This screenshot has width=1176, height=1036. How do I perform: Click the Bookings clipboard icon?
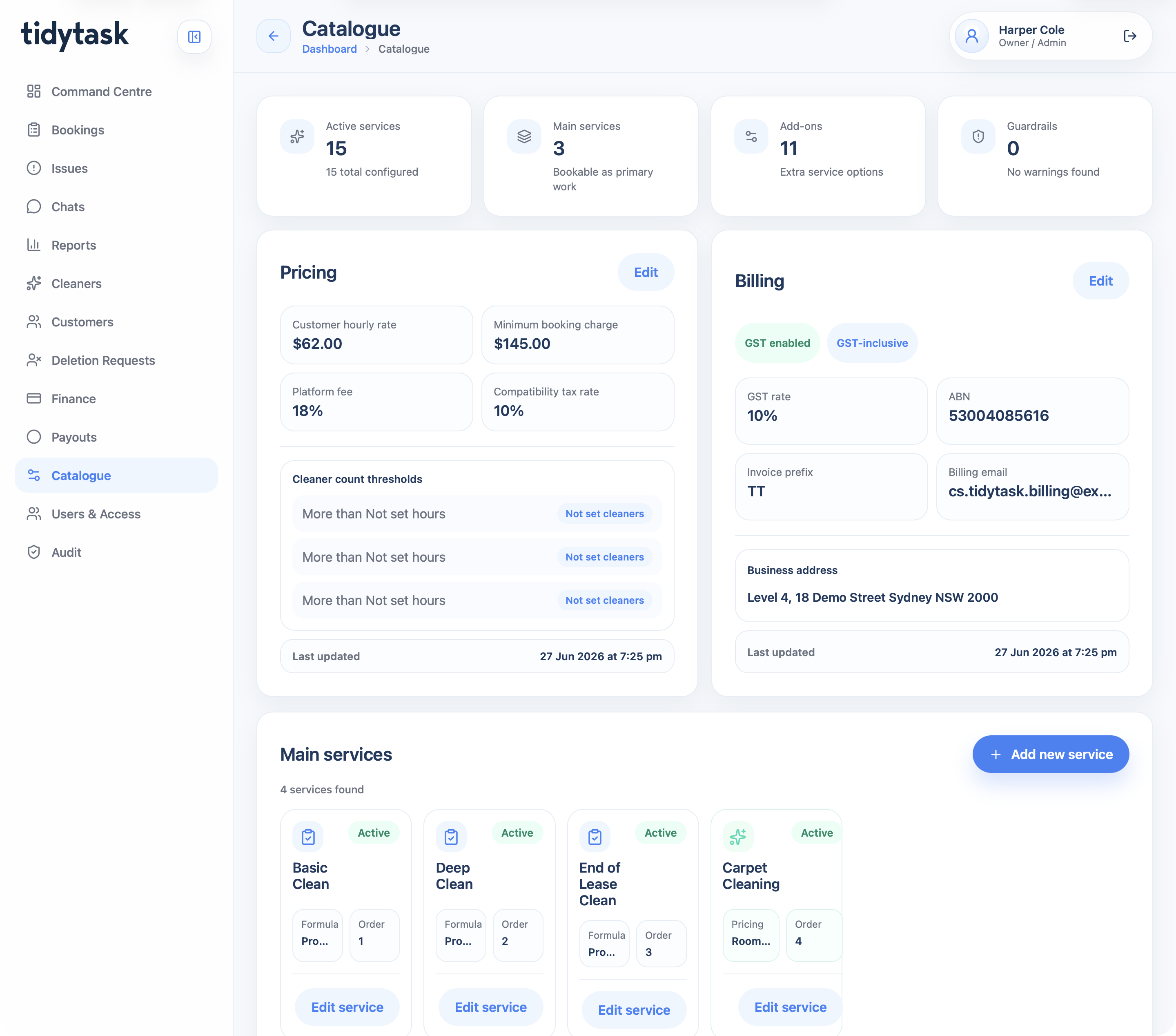[34, 130]
